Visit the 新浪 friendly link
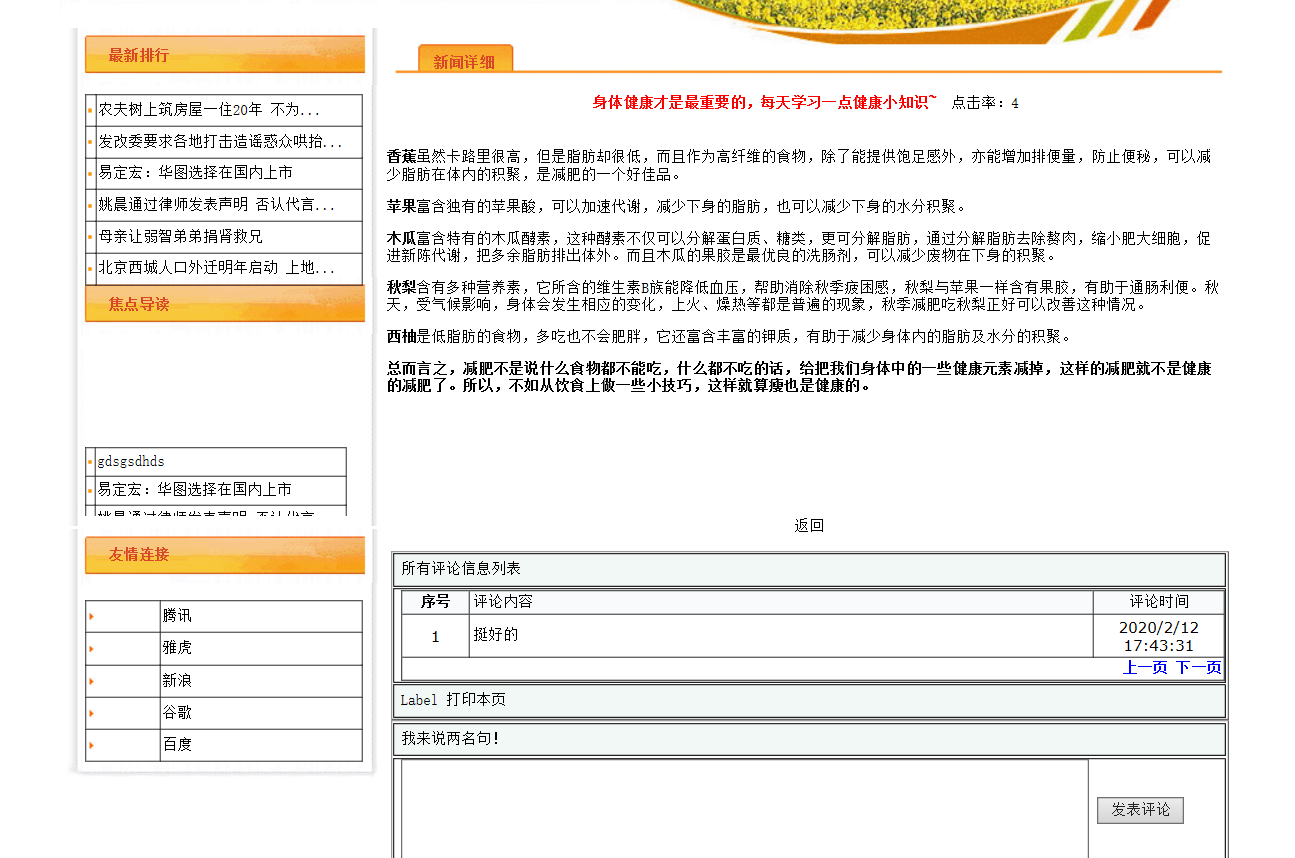The image size is (1295, 858). coord(177,681)
